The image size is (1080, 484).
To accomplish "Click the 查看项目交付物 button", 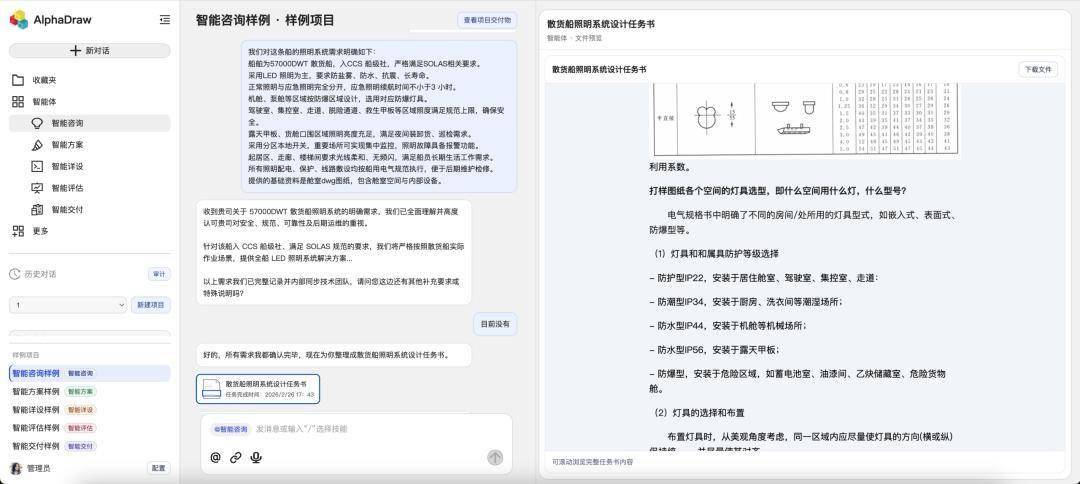I will coord(487,20).
